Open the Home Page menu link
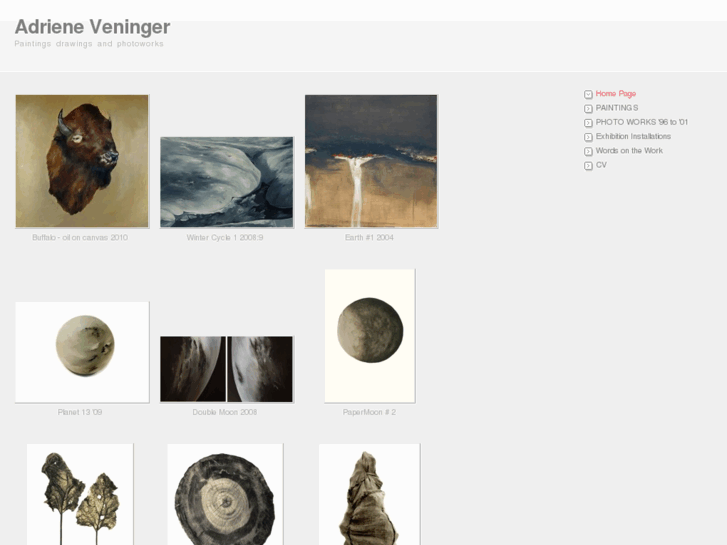 tap(615, 94)
